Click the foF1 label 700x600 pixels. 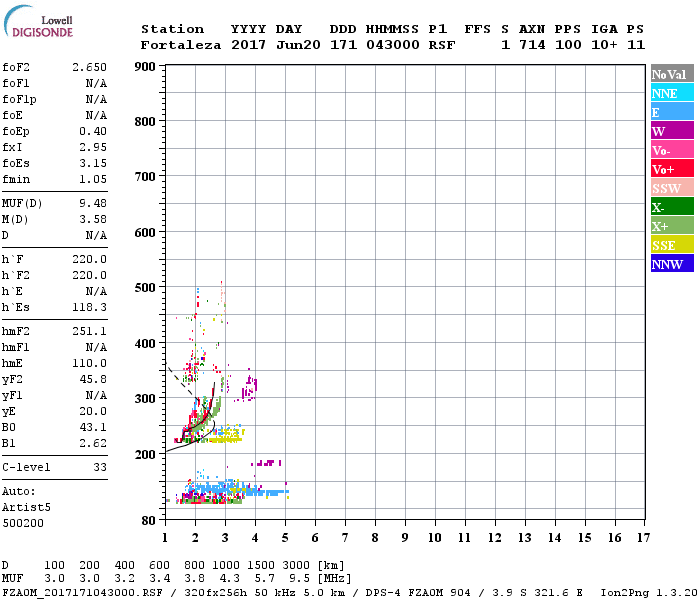[x=16, y=83]
